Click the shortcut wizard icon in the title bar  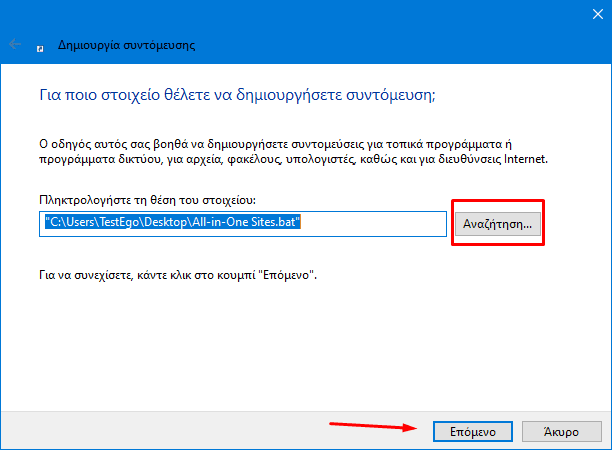[40, 49]
